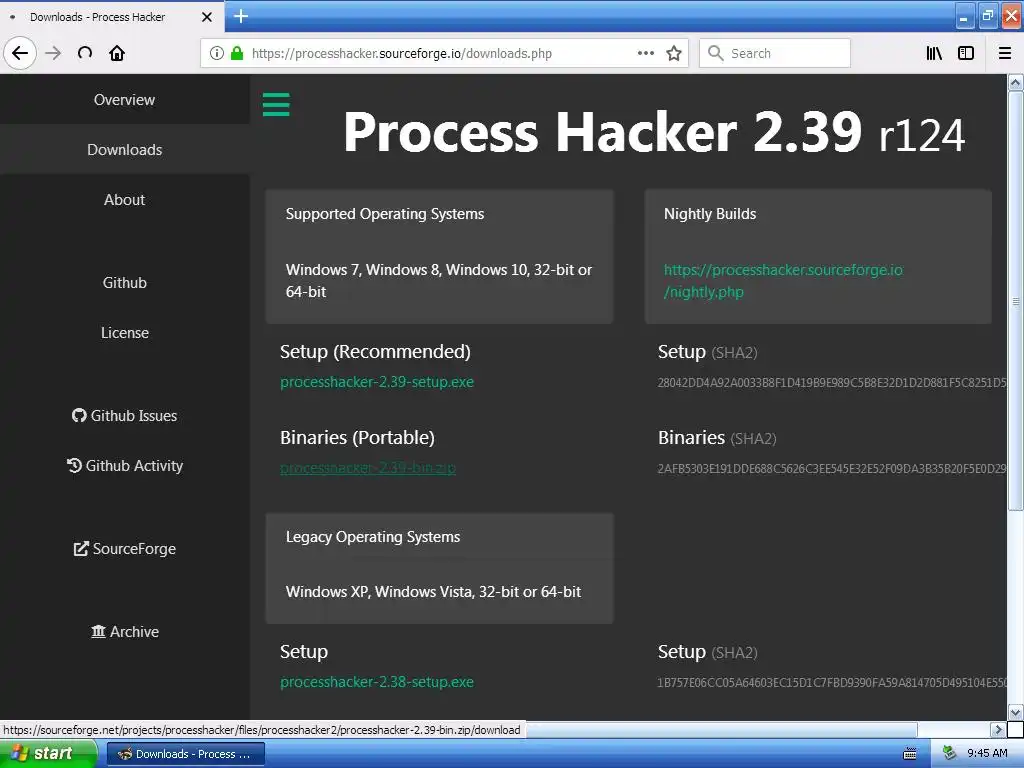Minimize the browser window
This screenshot has width=1024, height=768.
coord(965,16)
